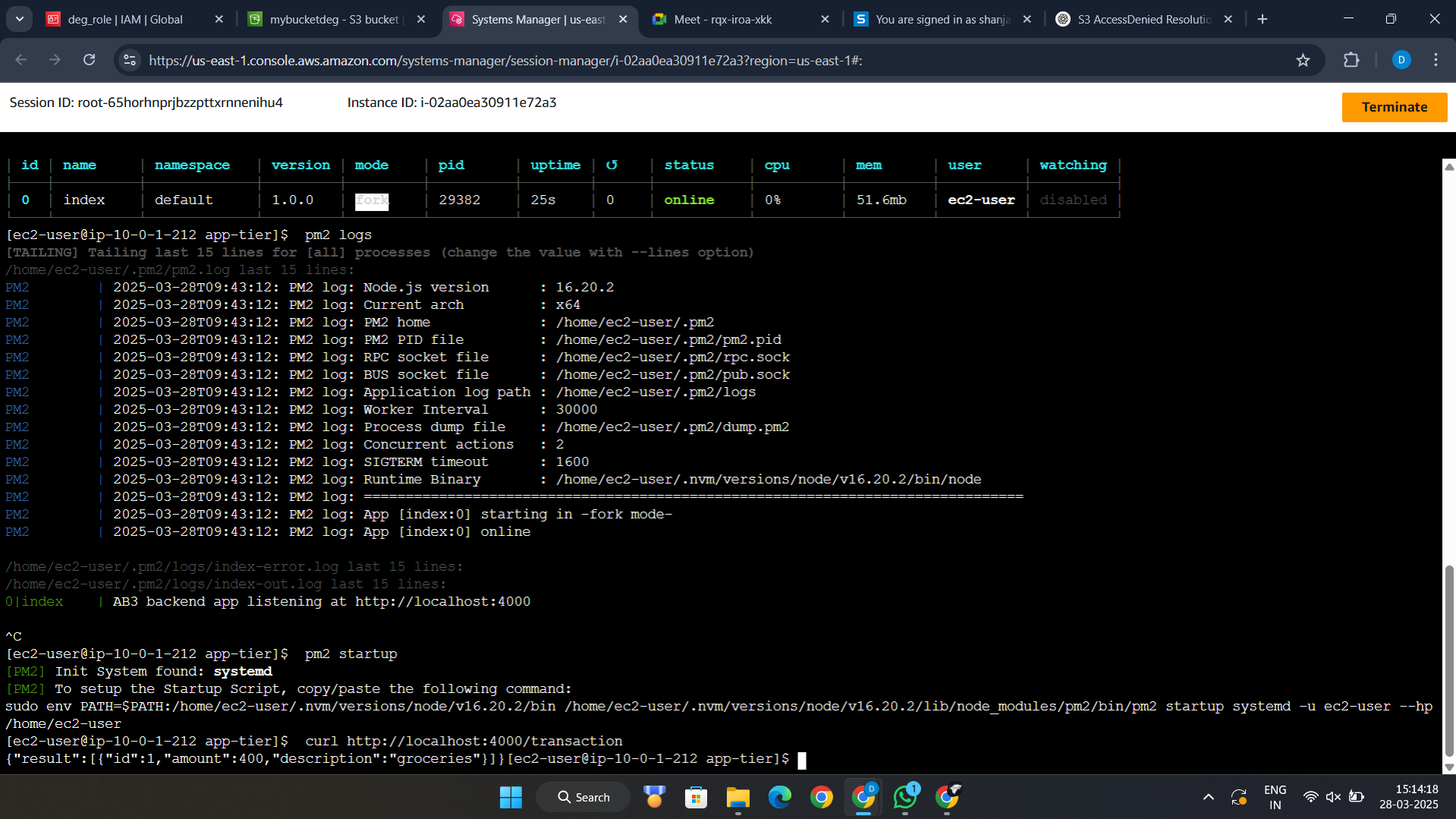This screenshot has height=819, width=1456.
Task: Open the 'You are signed in as' tab
Action: tap(942, 20)
